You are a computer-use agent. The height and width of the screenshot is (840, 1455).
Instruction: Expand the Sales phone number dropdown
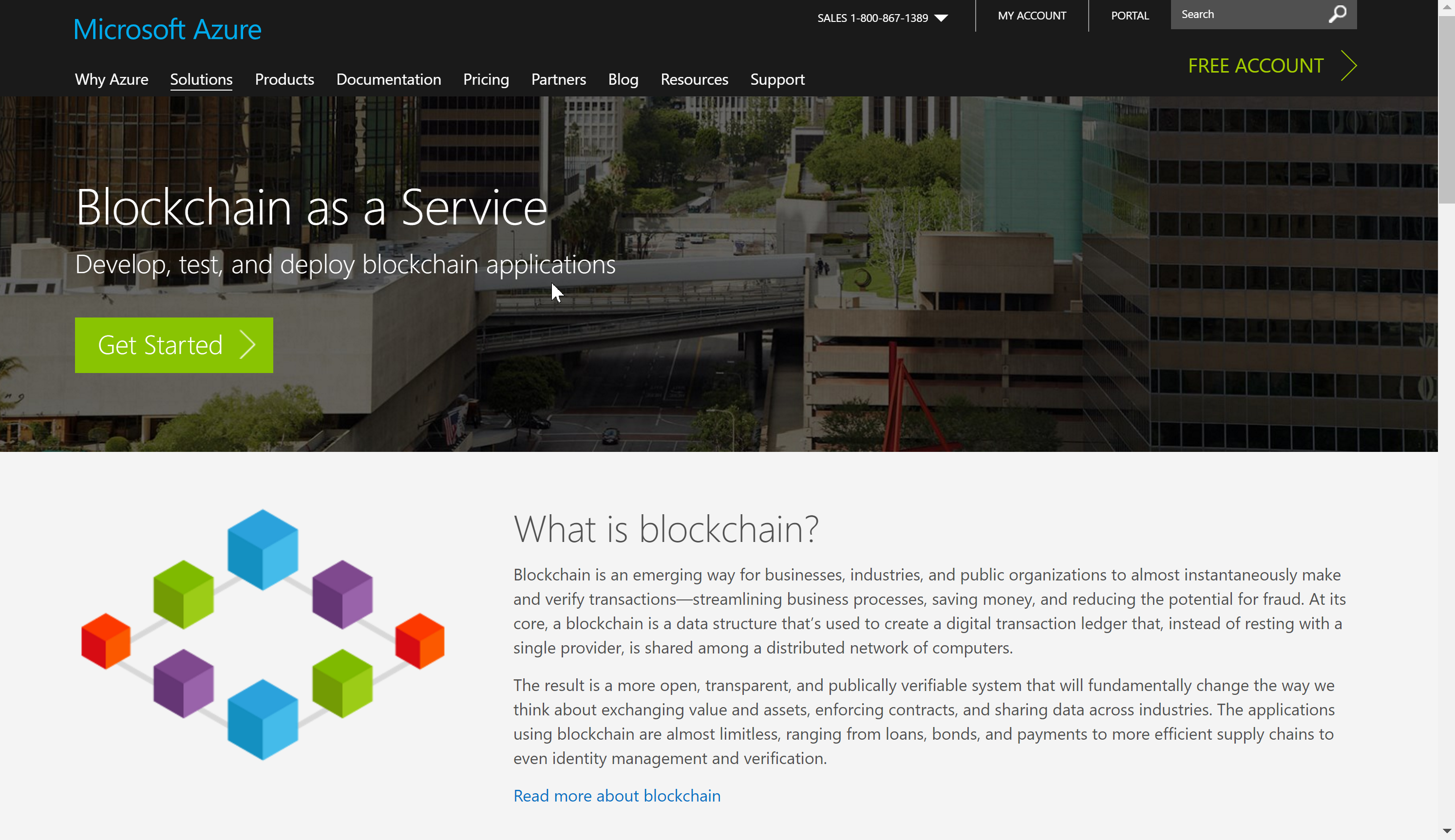(941, 18)
